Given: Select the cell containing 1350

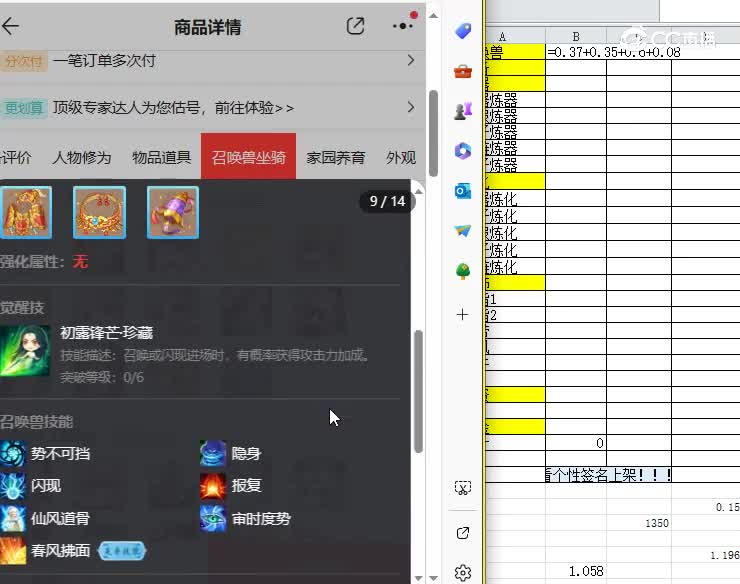Looking at the screenshot, I should [x=639, y=523].
